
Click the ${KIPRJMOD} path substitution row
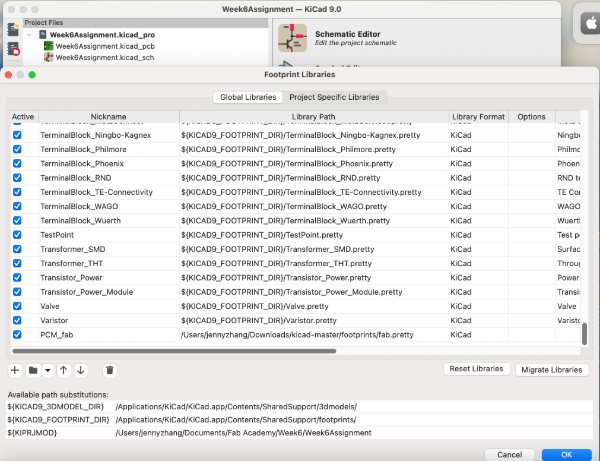300,433
